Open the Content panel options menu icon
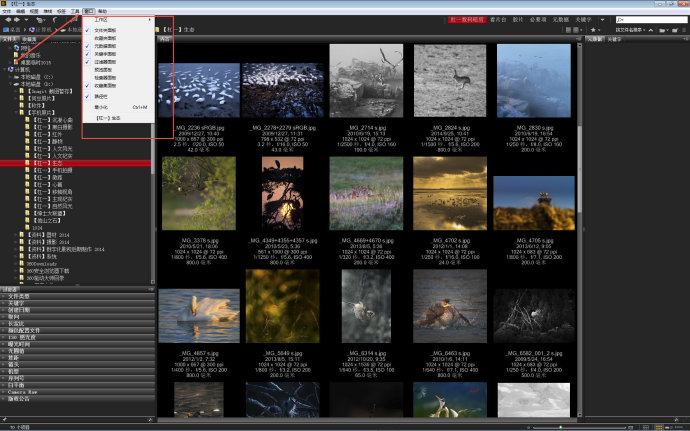Image resolution: width=690 pixels, height=431 pixels. [x=579, y=39]
